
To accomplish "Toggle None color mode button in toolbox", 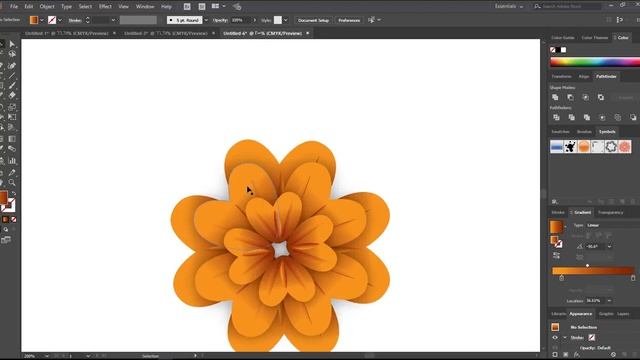I will pyautogui.click(x=13, y=220).
